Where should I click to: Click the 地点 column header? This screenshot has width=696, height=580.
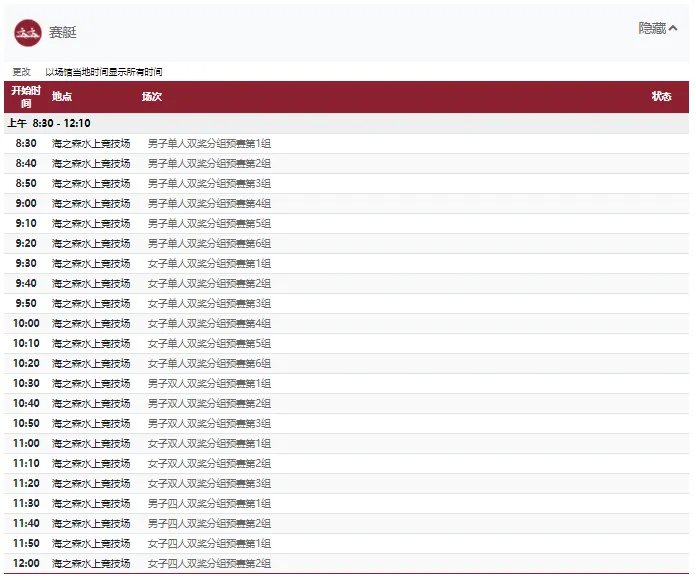point(62,97)
